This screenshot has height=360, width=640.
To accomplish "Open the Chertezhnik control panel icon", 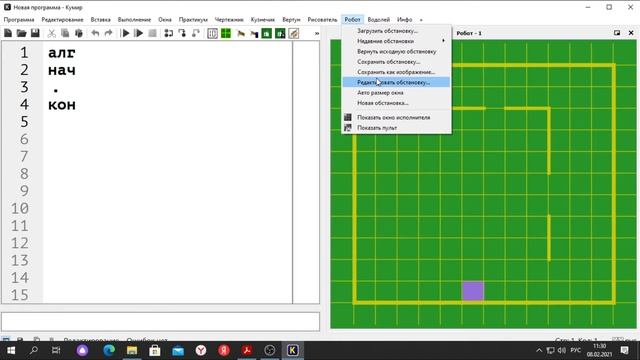I will click(x=254, y=33).
